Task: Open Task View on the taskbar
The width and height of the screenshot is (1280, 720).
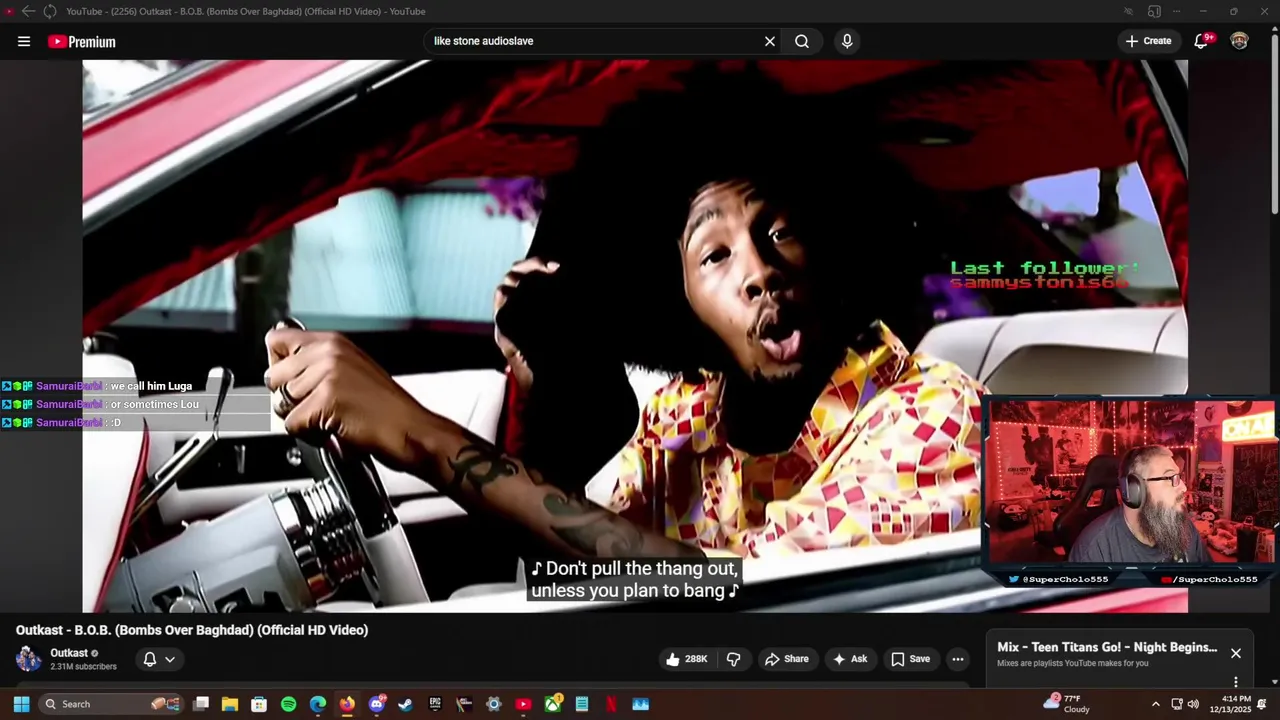Action: click(201, 704)
